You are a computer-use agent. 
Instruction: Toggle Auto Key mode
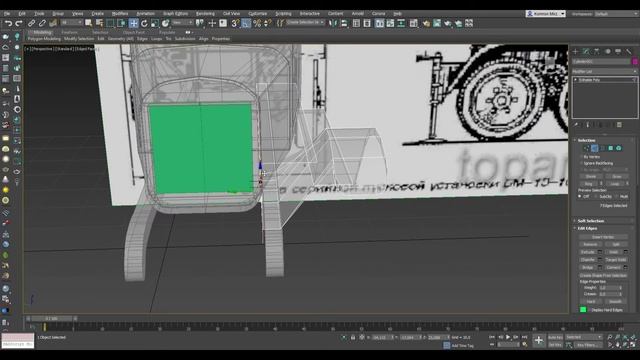(555, 338)
